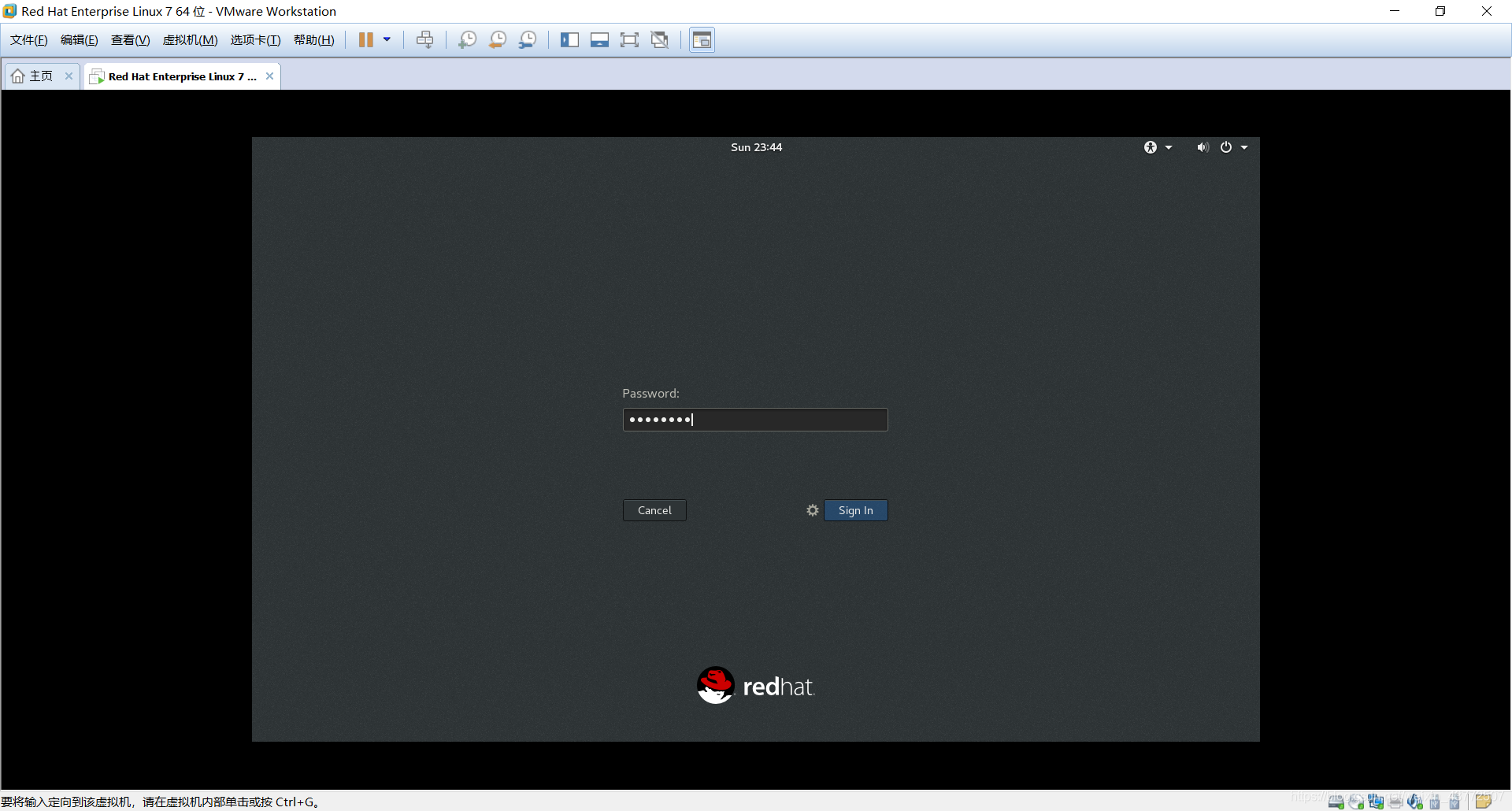Open the accessibility menu in the login screen
The height and width of the screenshot is (811, 1512).
(1158, 147)
